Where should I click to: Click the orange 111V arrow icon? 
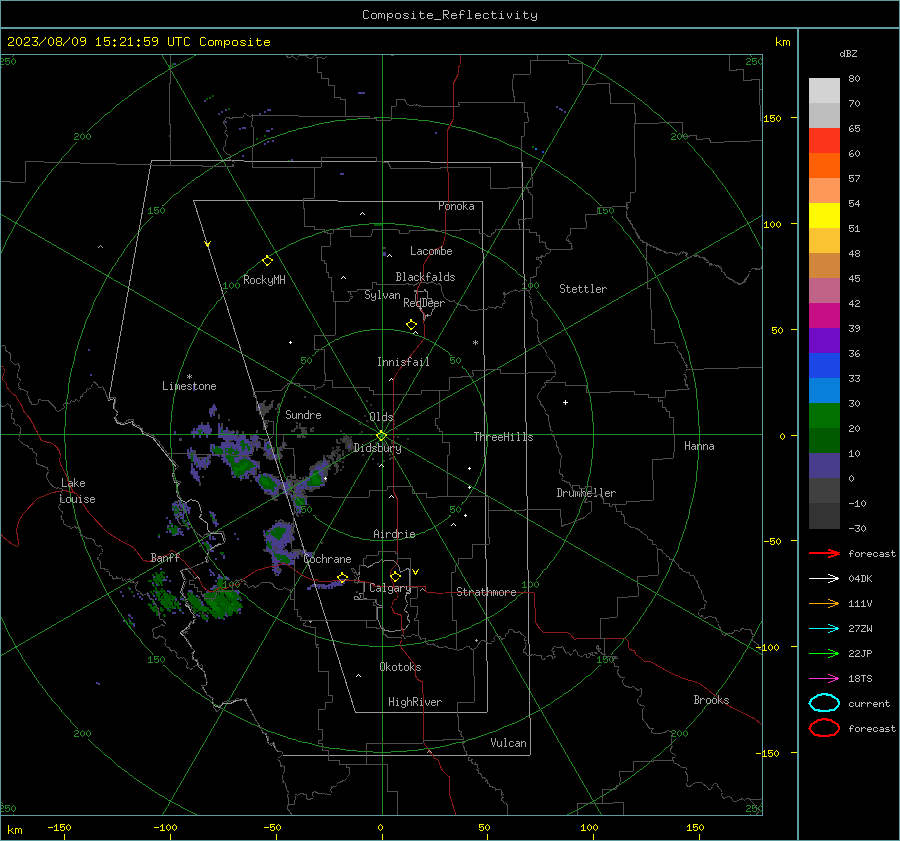coord(824,603)
